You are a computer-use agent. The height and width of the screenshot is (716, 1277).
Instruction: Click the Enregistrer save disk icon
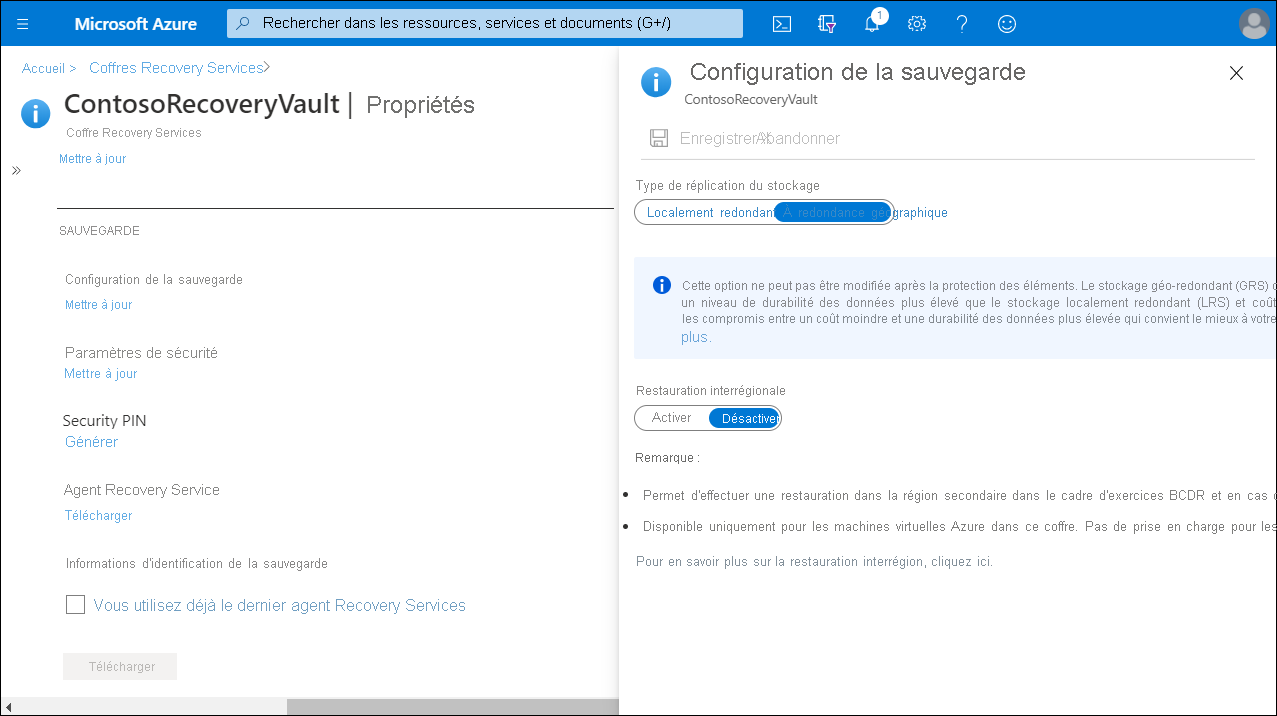pyautogui.click(x=659, y=138)
